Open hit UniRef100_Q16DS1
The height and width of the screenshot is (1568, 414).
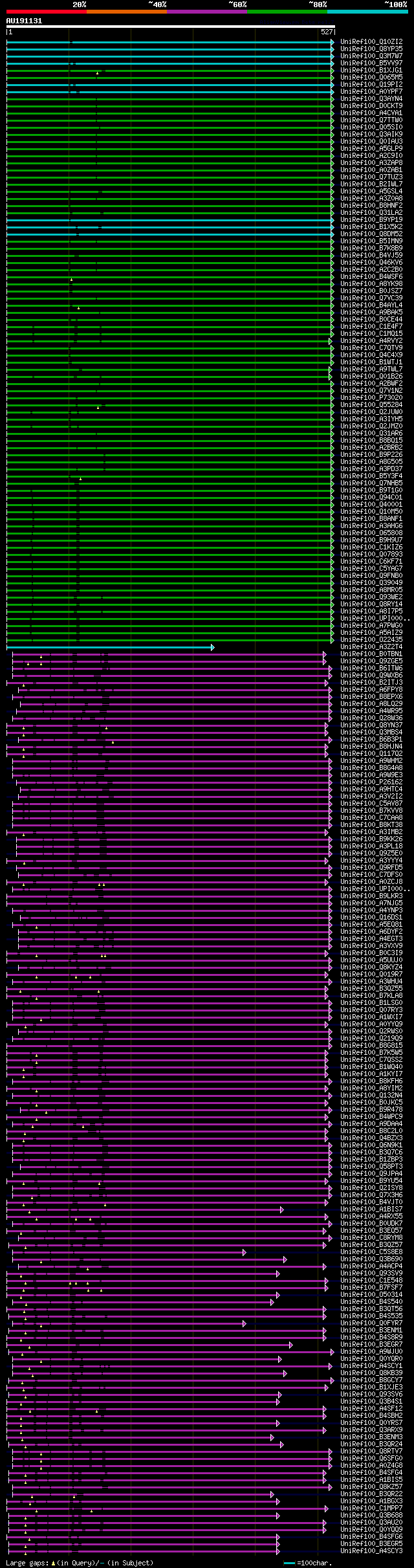371,917
